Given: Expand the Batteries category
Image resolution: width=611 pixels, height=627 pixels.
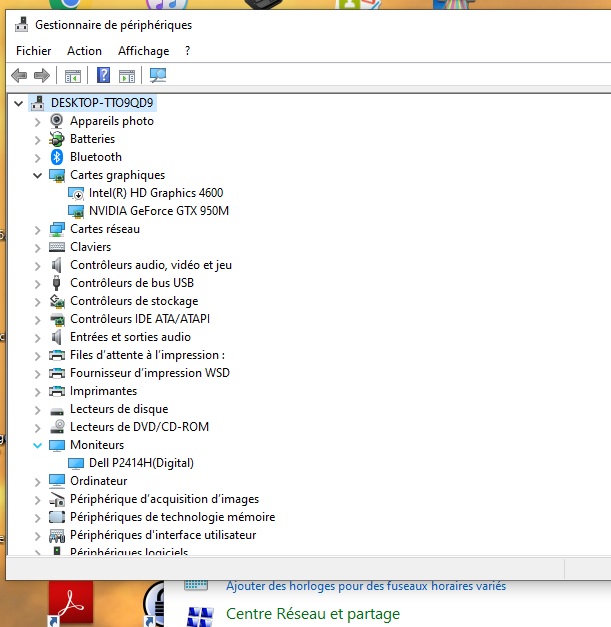Looking at the screenshot, I should pyautogui.click(x=38, y=140).
